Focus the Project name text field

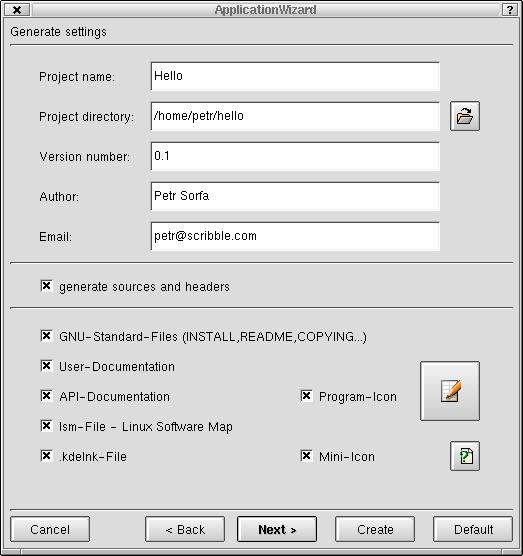coord(295,76)
